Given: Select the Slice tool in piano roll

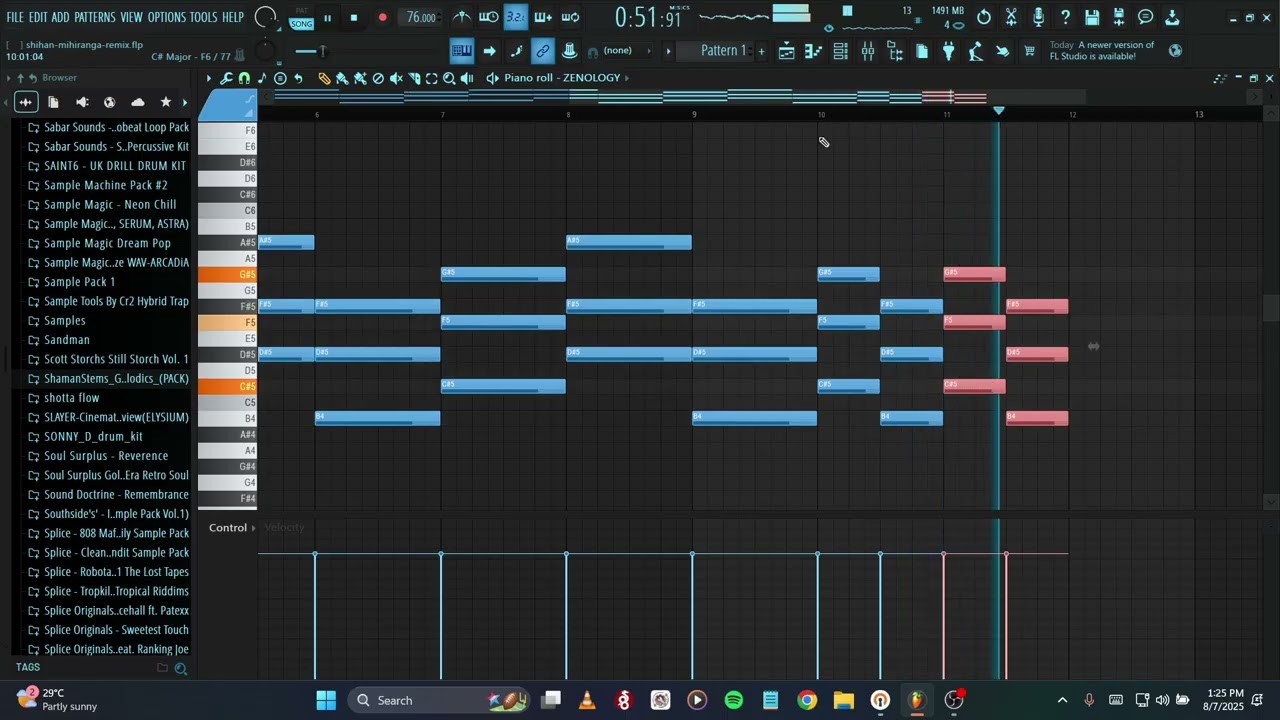Looking at the screenshot, I should click(414, 78).
